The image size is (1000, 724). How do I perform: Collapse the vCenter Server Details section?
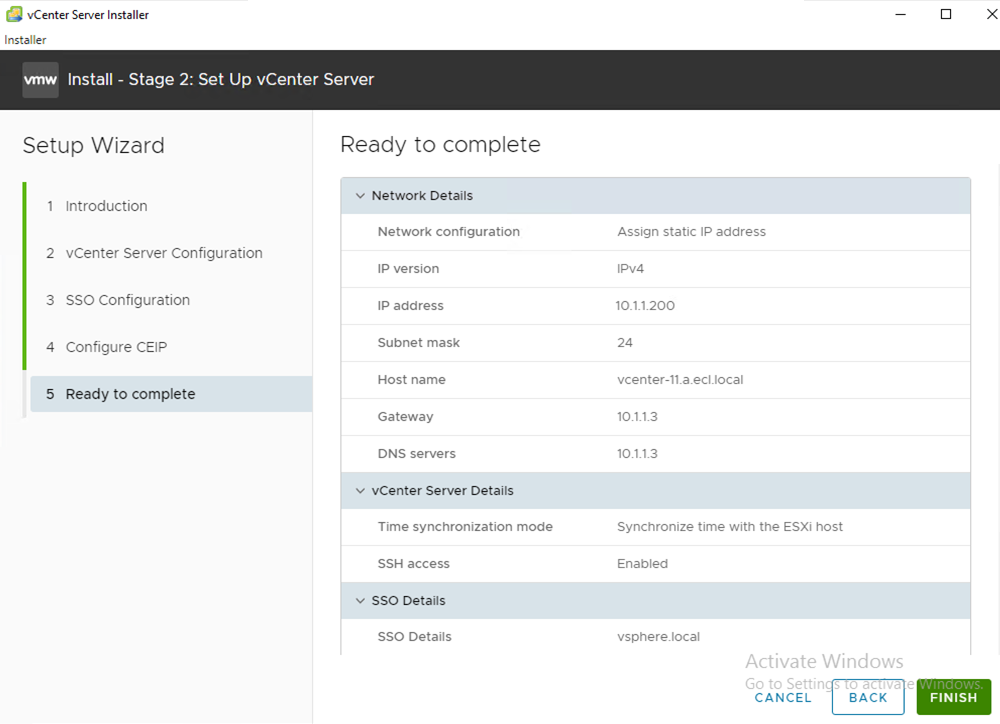pos(360,491)
